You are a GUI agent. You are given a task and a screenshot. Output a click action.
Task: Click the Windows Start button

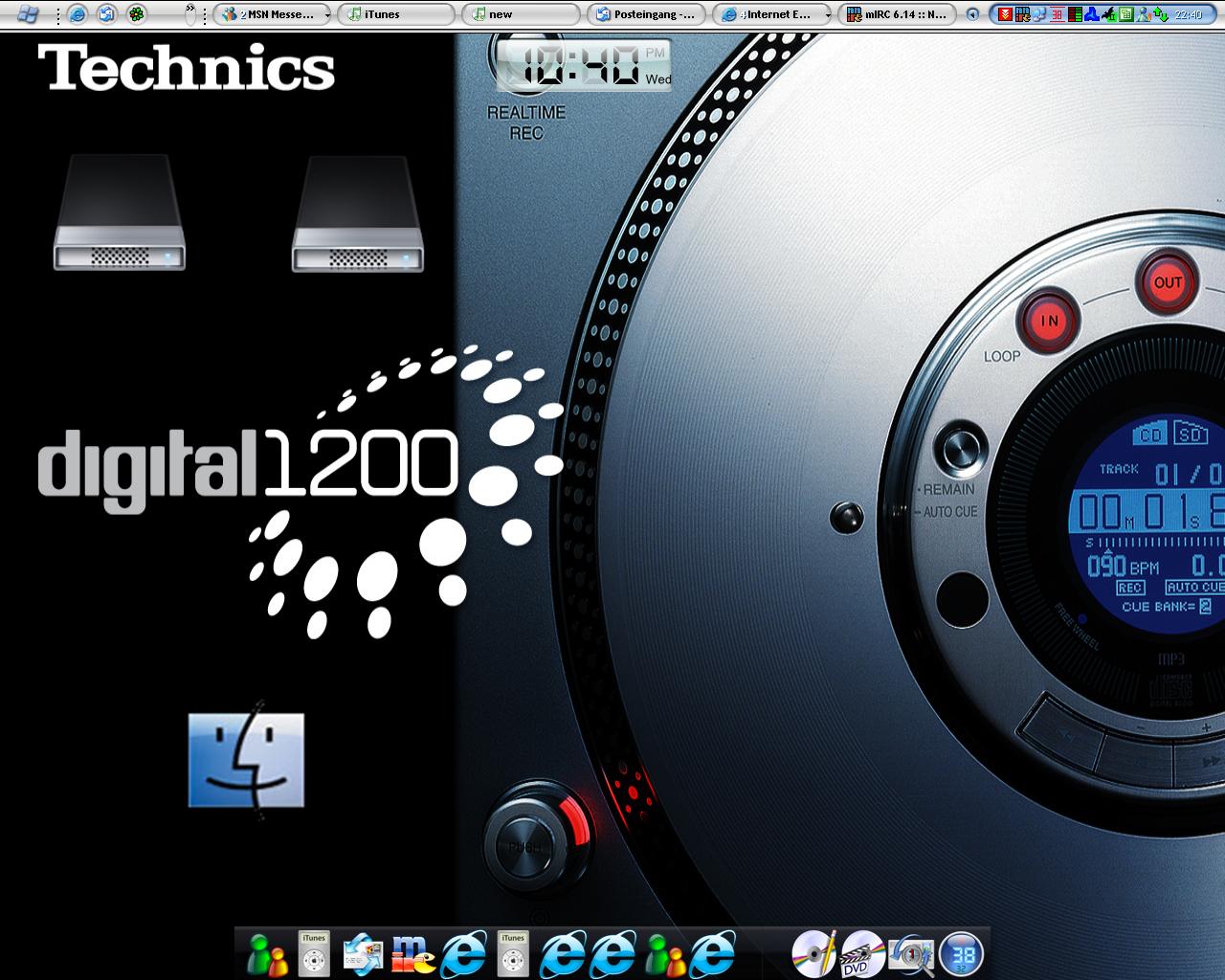coord(27,14)
